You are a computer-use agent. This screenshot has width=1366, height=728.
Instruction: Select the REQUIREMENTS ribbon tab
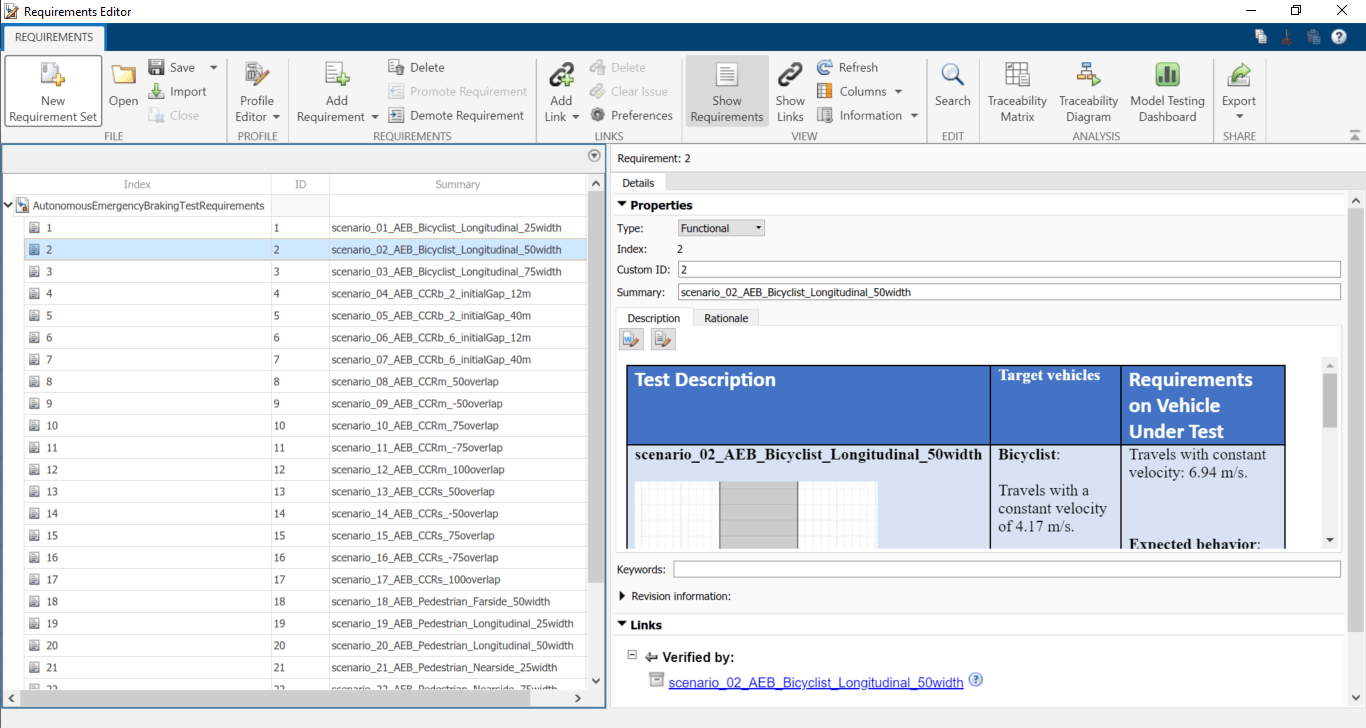[54, 38]
